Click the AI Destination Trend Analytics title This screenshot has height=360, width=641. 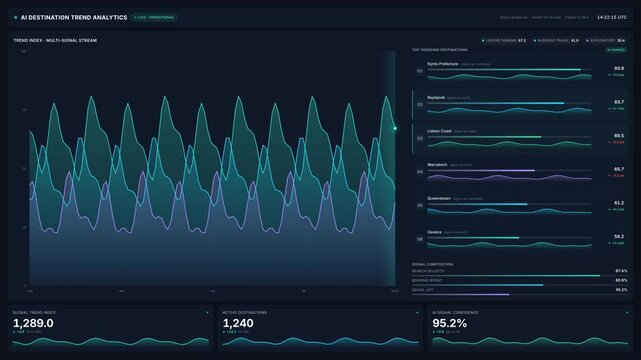(74, 18)
